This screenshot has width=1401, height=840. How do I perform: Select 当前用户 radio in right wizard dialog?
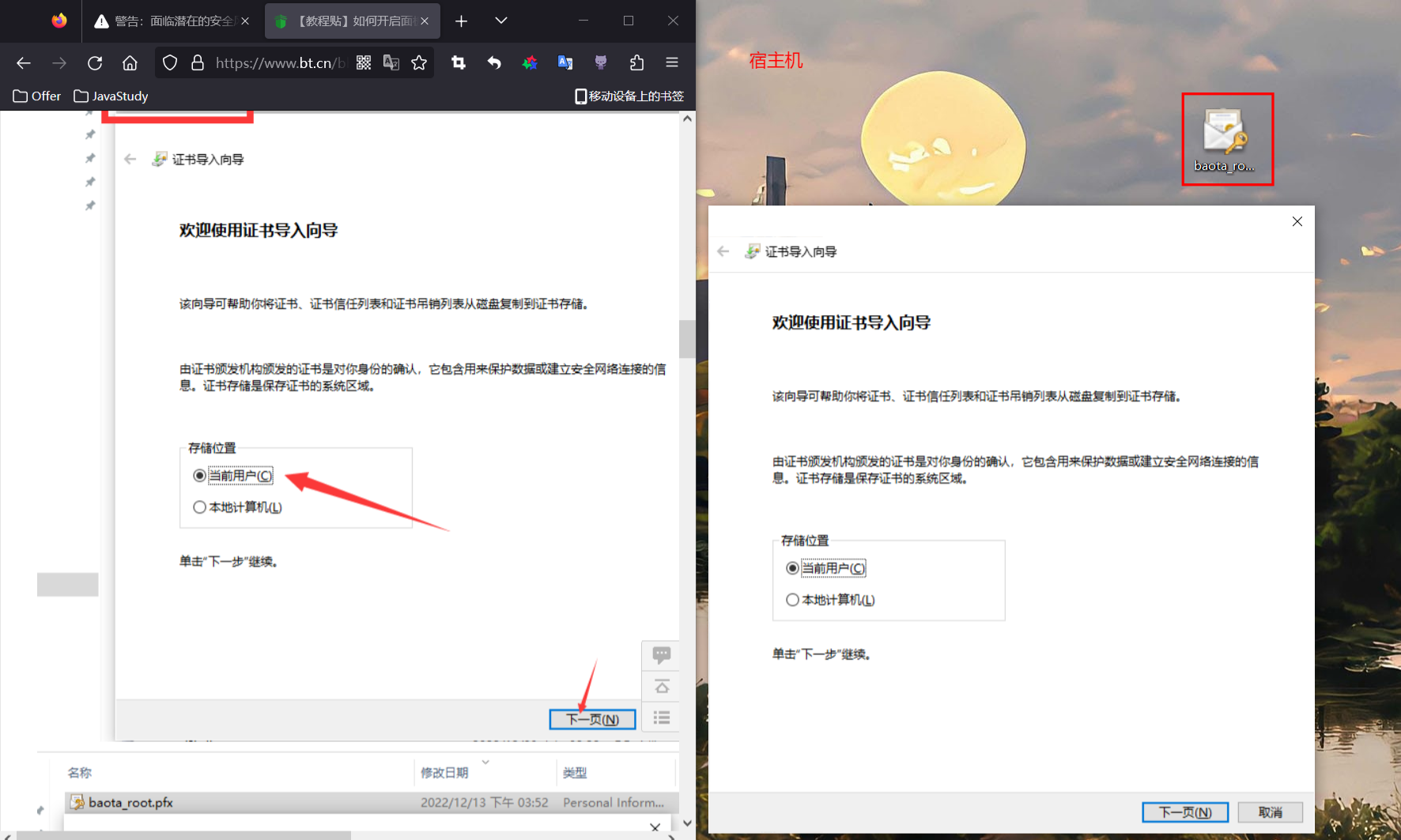pyautogui.click(x=792, y=568)
